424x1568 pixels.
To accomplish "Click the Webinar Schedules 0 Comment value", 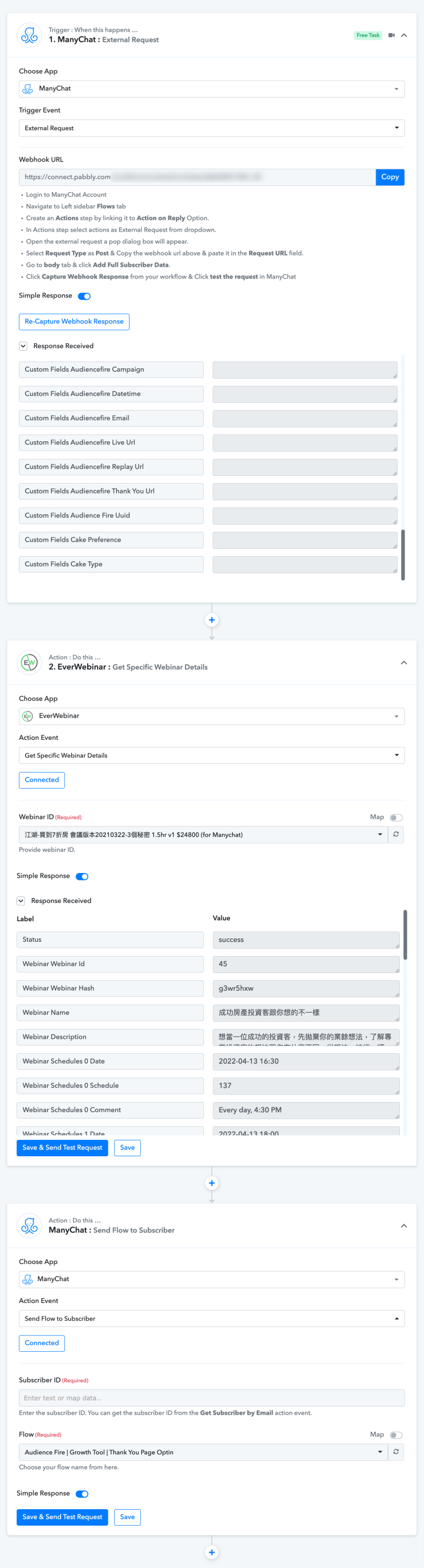I will (x=306, y=1110).
